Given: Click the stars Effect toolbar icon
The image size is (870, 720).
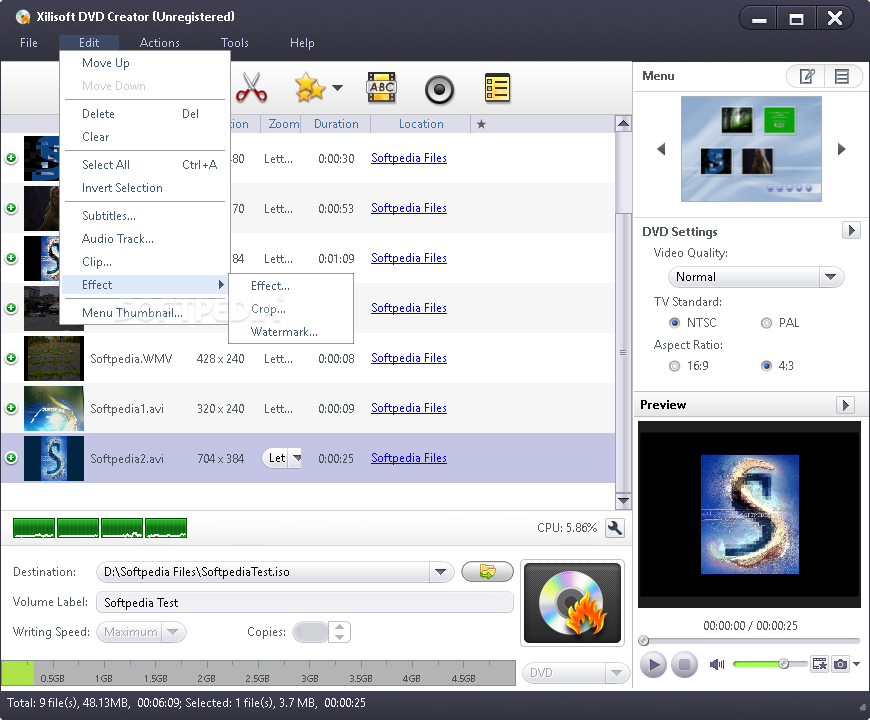Looking at the screenshot, I should point(310,88).
